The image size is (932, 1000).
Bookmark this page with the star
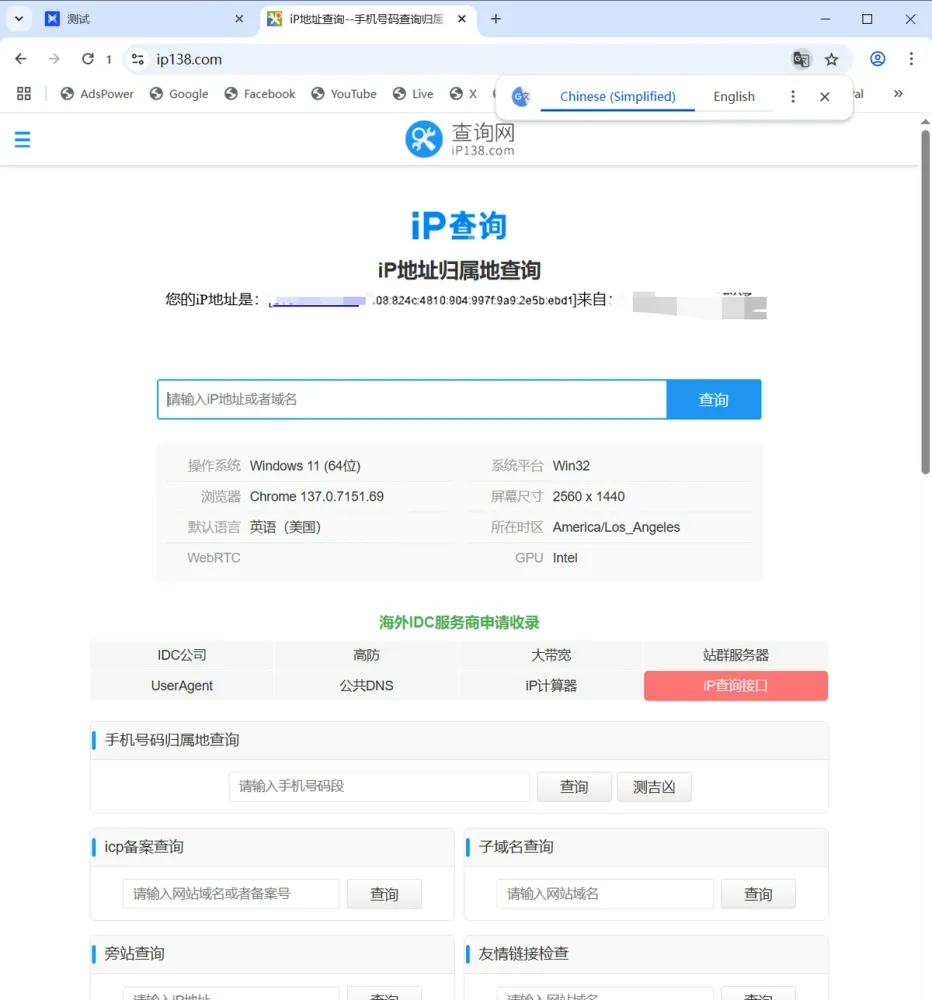831,59
